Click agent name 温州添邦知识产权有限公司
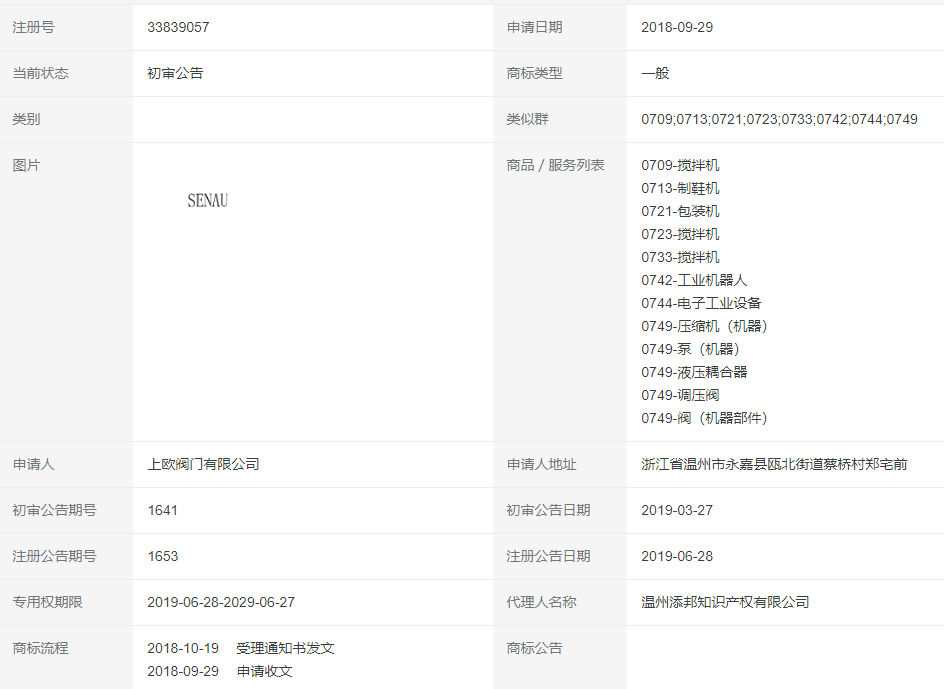944x689 pixels. pyautogui.click(x=725, y=602)
